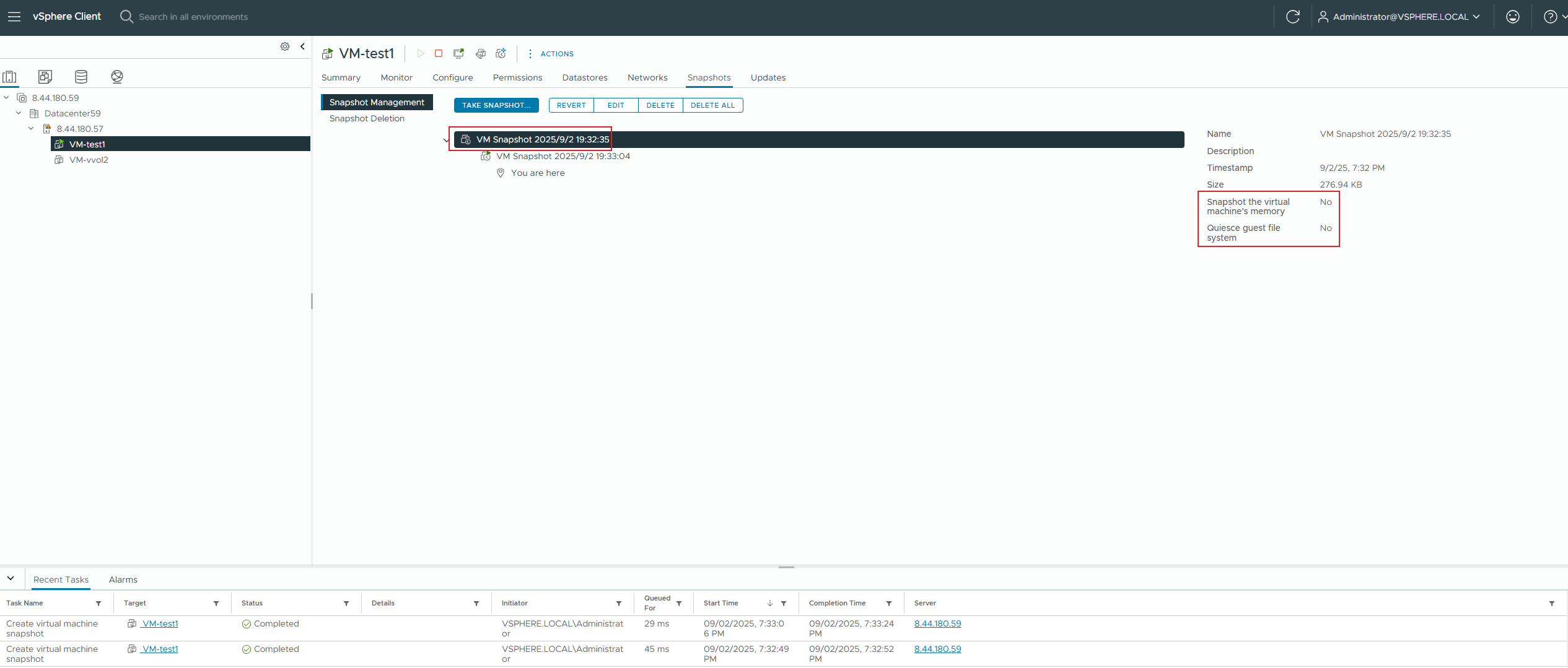Click vCenter 8.44.180.59 tree icon
Screen dimensions: 1568x668
click(22, 98)
